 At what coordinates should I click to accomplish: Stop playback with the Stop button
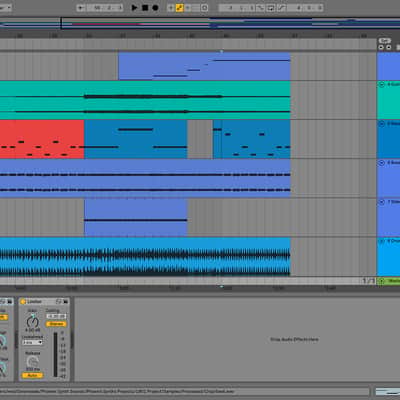(145, 7)
